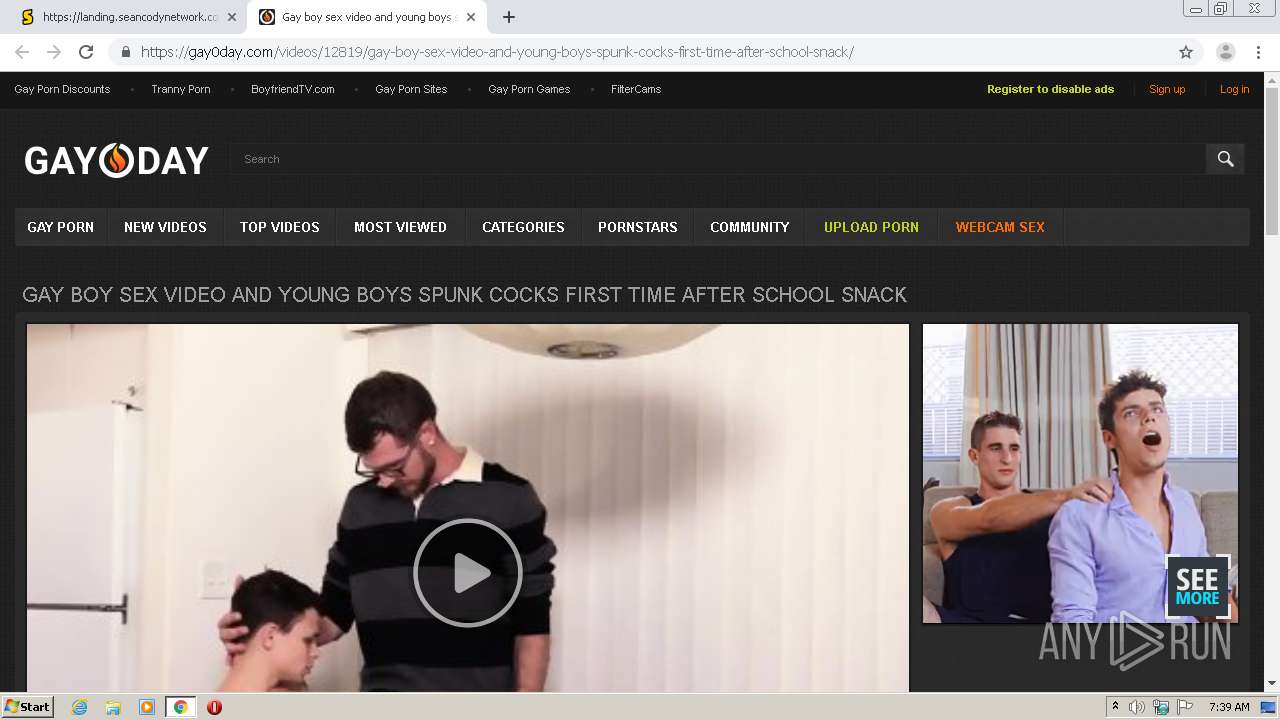Open the BoyfriendTV.com top link
1280x720 pixels.
click(293, 89)
